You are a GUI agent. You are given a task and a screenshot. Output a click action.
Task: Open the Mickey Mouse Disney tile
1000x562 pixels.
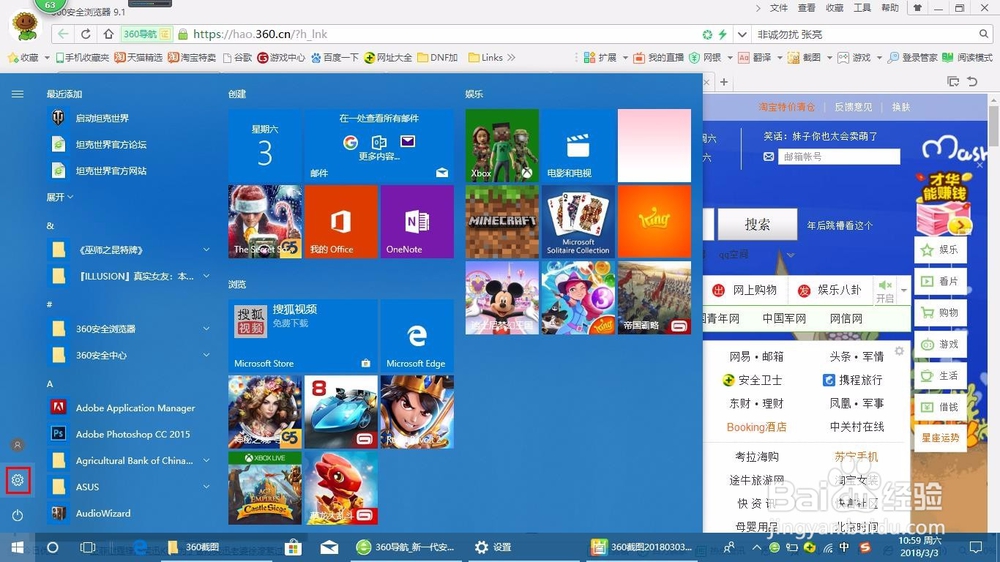[x=502, y=298]
